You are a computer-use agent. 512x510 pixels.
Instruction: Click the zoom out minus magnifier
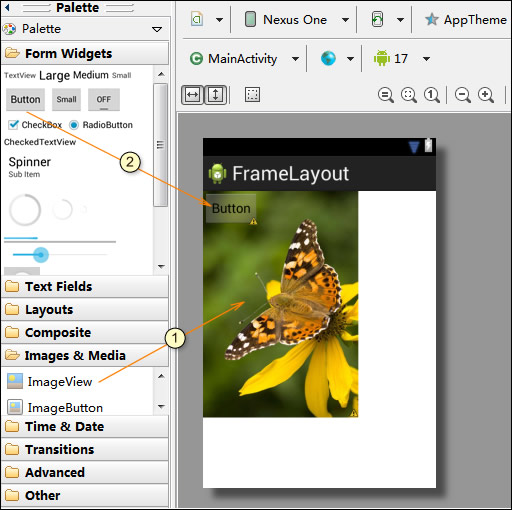pos(463,95)
